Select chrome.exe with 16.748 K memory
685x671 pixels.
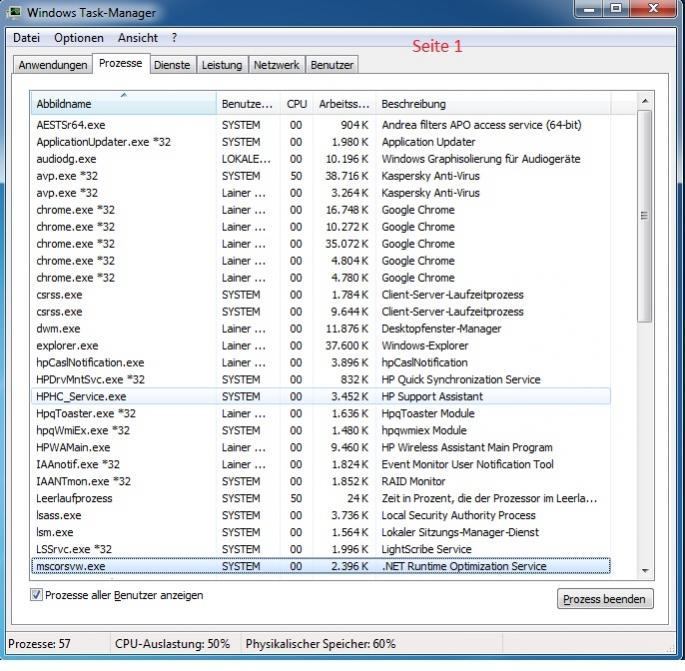click(321, 210)
